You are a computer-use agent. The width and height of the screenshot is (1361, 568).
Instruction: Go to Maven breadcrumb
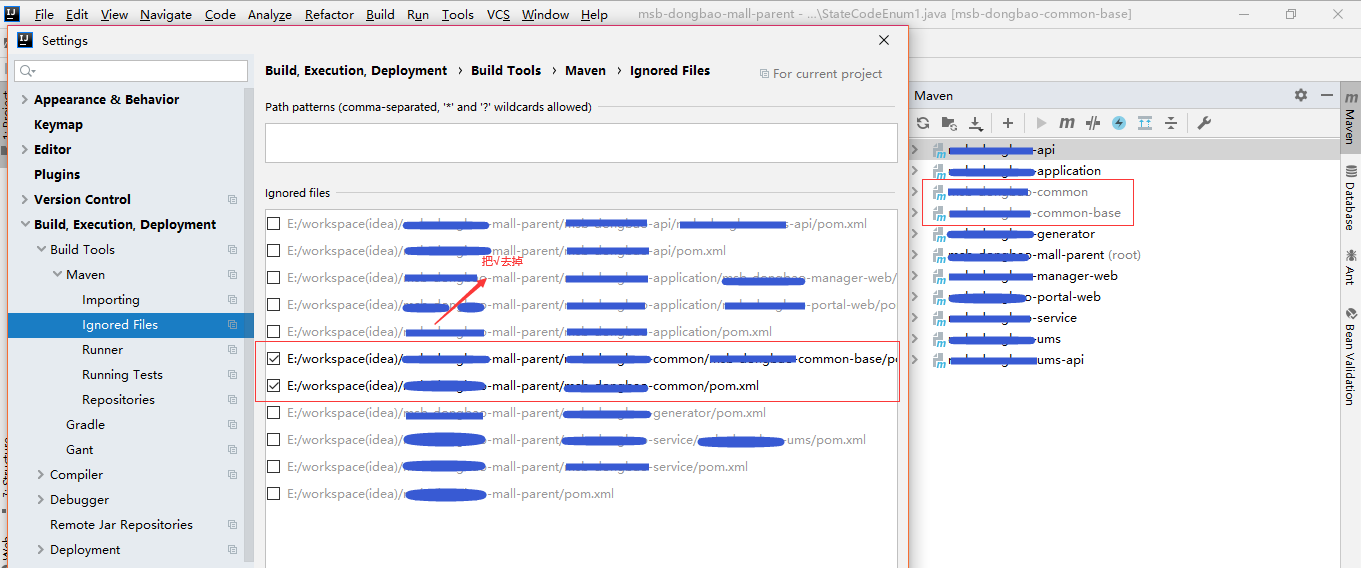pyautogui.click(x=585, y=71)
